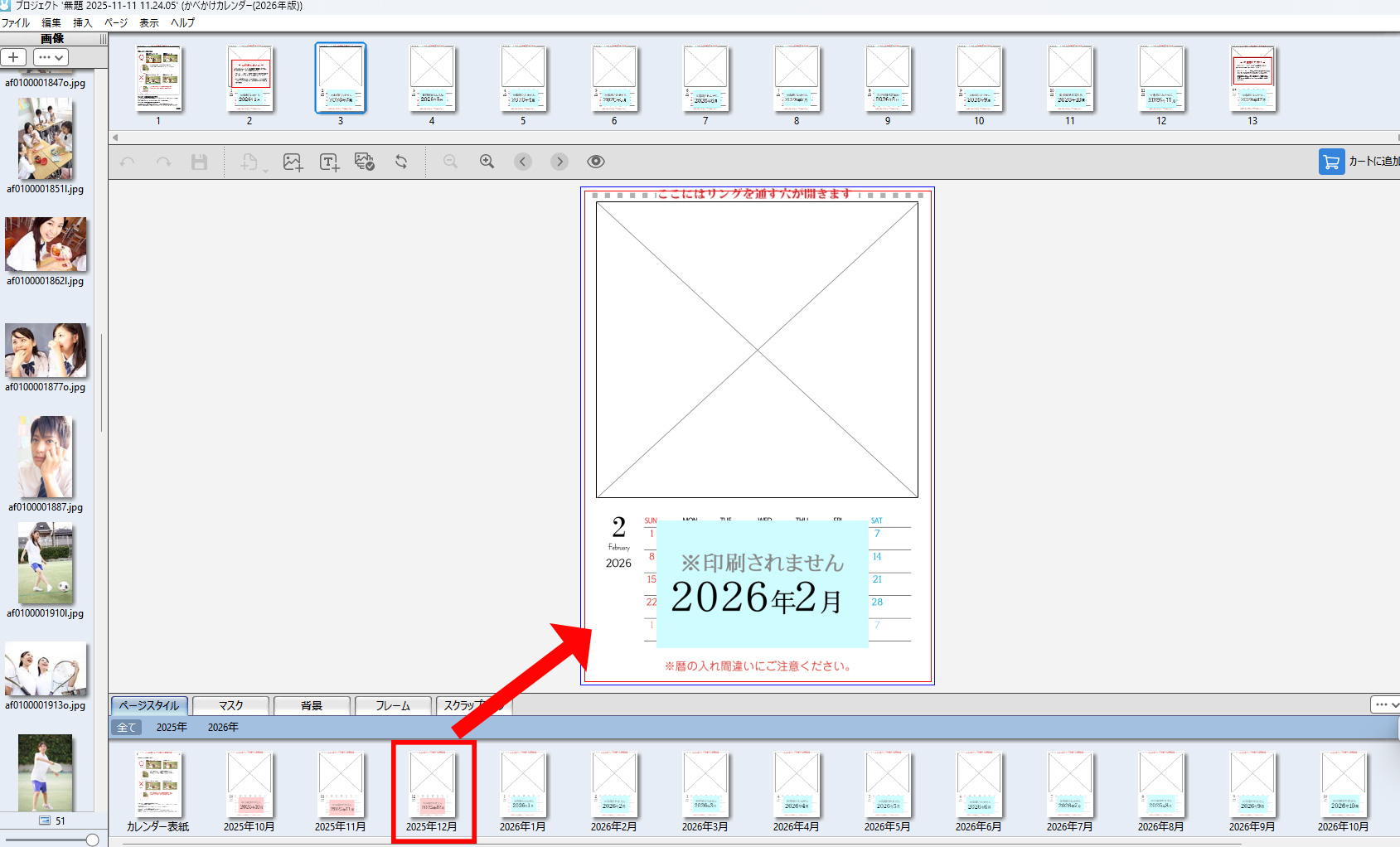This screenshot has height=847, width=1400.
Task: Toggle preview with the eye icon
Action: [x=595, y=162]
